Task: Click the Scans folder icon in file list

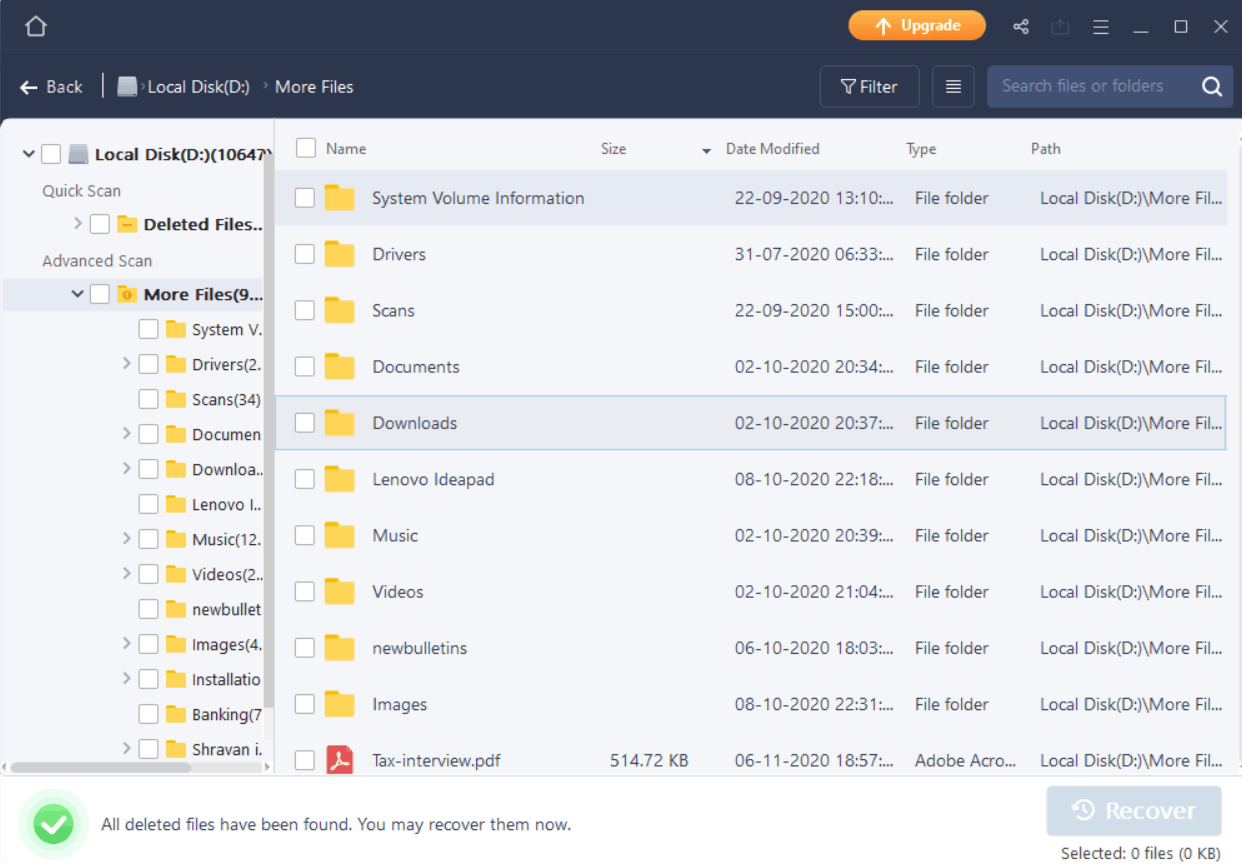Action: pos(340,310)
